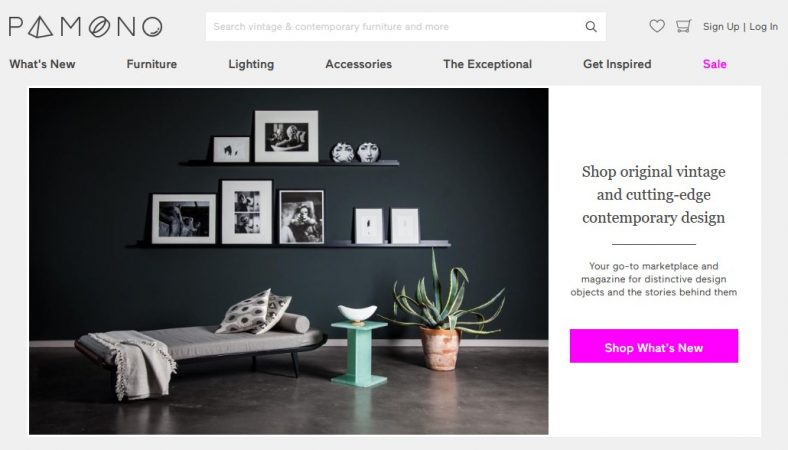Click the mint green side table in image

359,354
